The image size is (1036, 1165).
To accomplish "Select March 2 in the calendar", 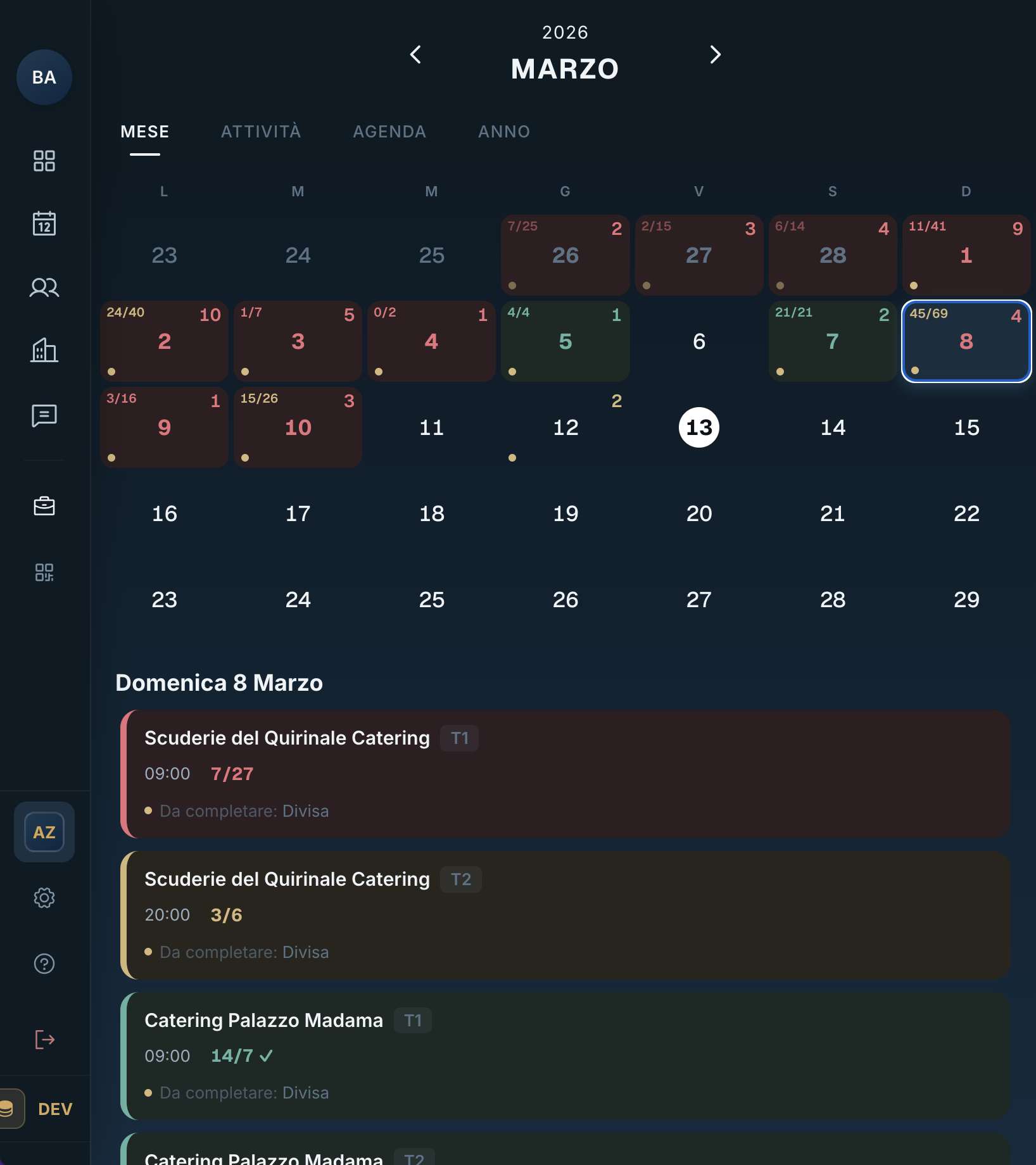I will click(164, 341).
